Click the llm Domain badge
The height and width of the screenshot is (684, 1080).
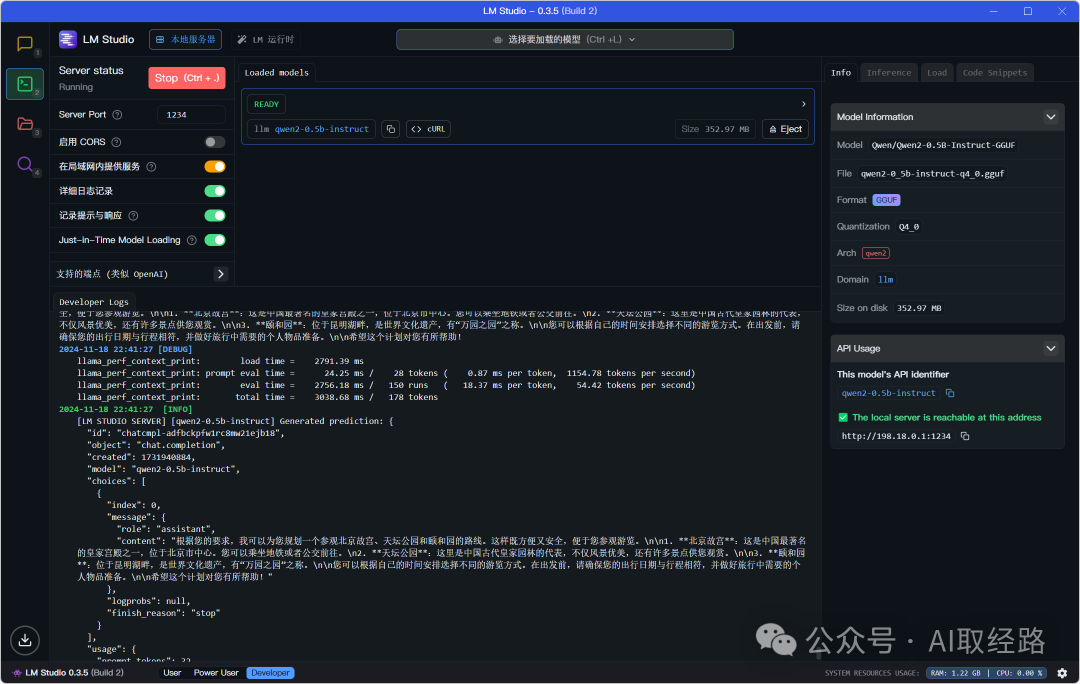885,280
